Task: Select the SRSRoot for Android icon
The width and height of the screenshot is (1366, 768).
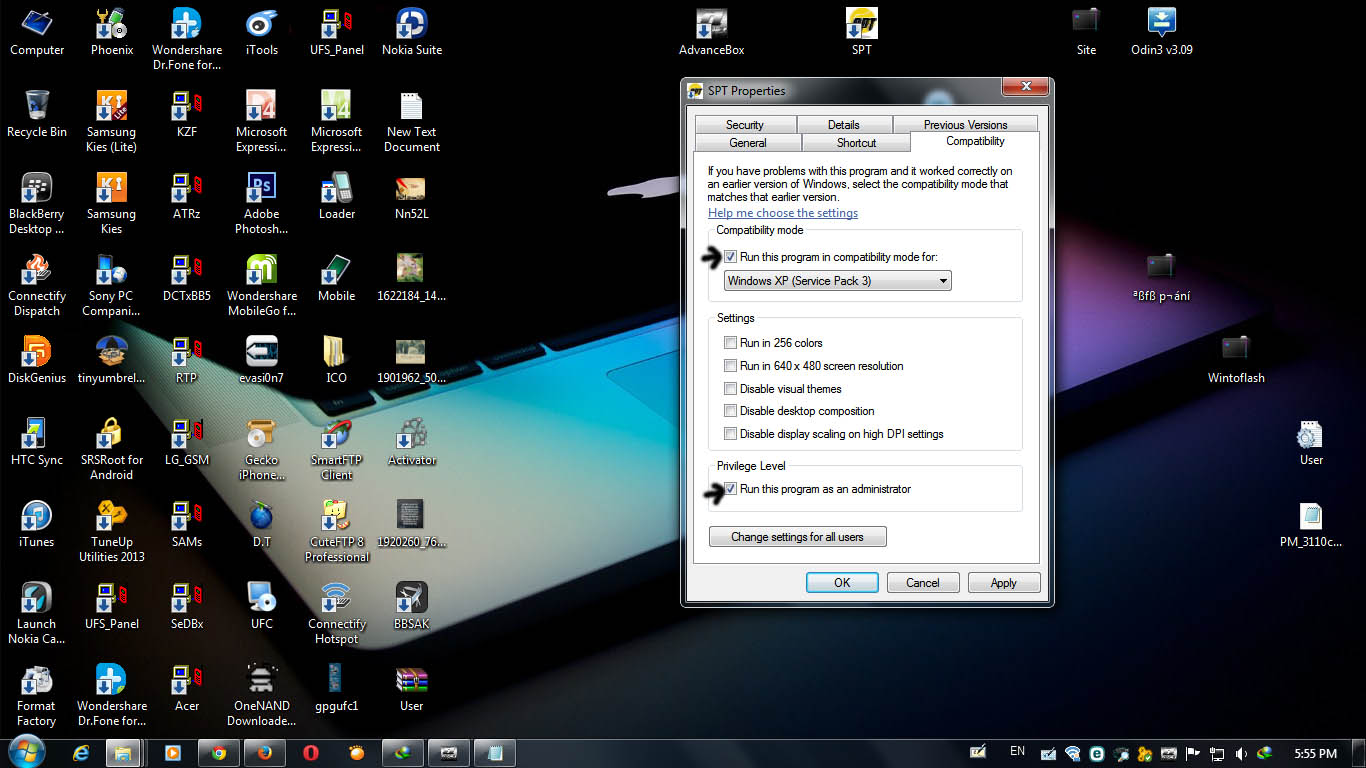Action: click(112, 449)
